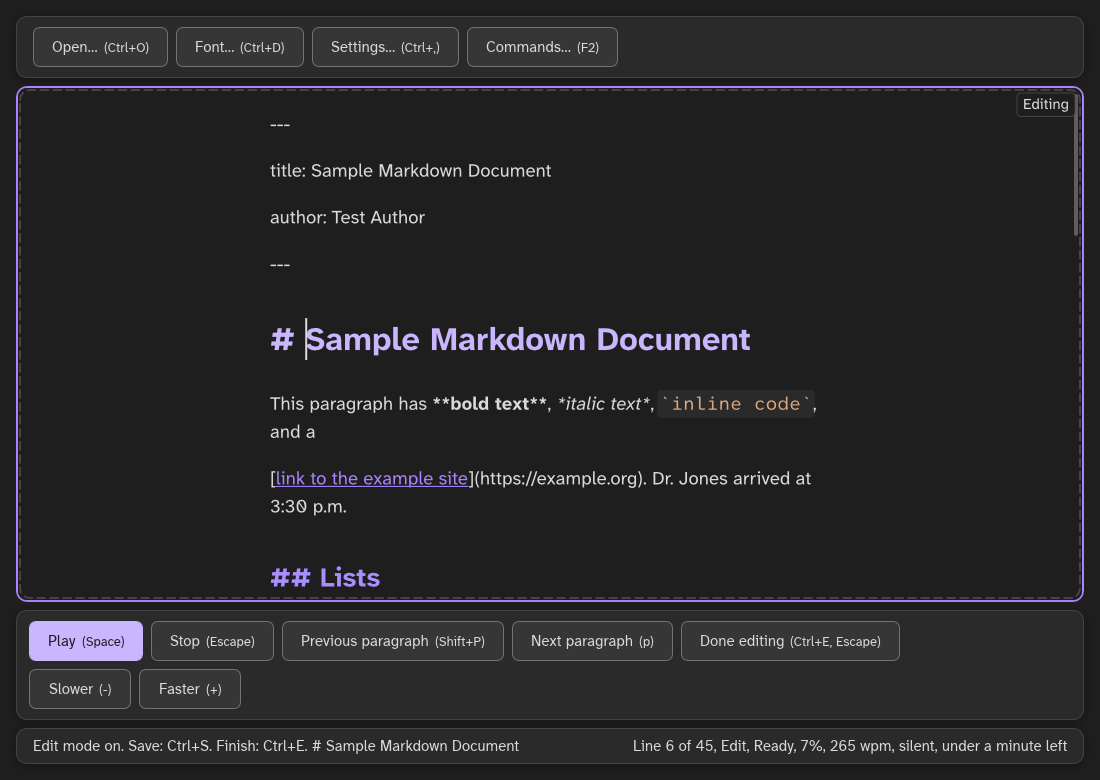Decrease reading speed with Slower

coord(80,689)
